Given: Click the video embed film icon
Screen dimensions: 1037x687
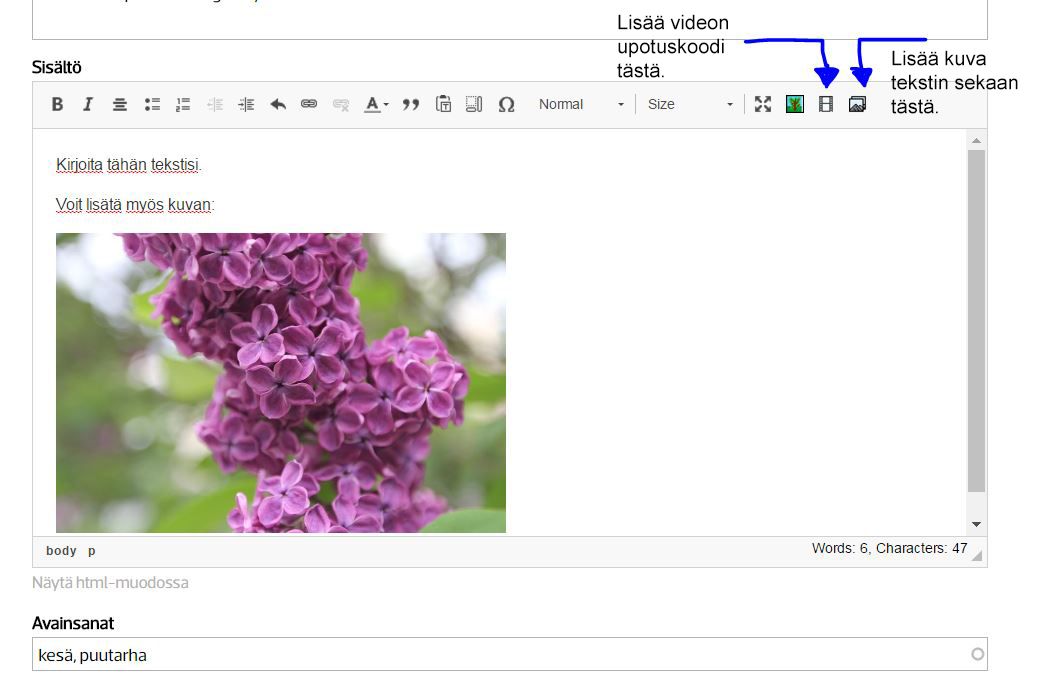Looking at the screenshot, I should pos(826,104).
